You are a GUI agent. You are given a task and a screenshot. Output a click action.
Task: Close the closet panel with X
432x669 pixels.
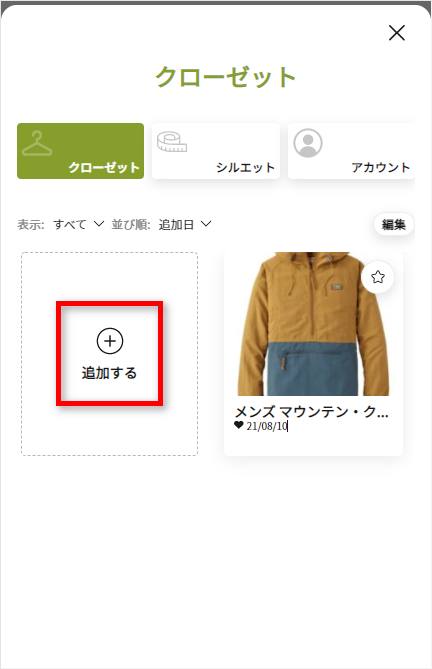[397, 32]
